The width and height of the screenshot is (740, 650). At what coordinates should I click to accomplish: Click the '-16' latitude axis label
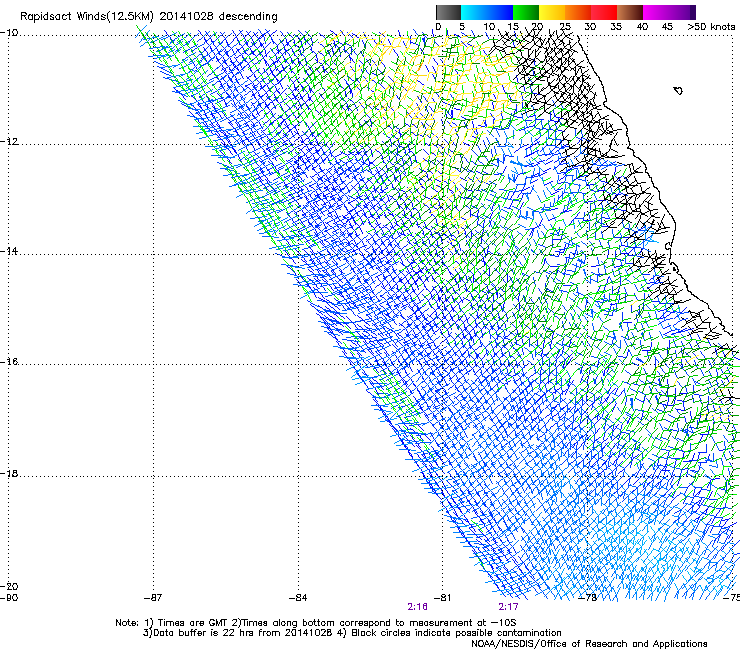click(9, 362)
